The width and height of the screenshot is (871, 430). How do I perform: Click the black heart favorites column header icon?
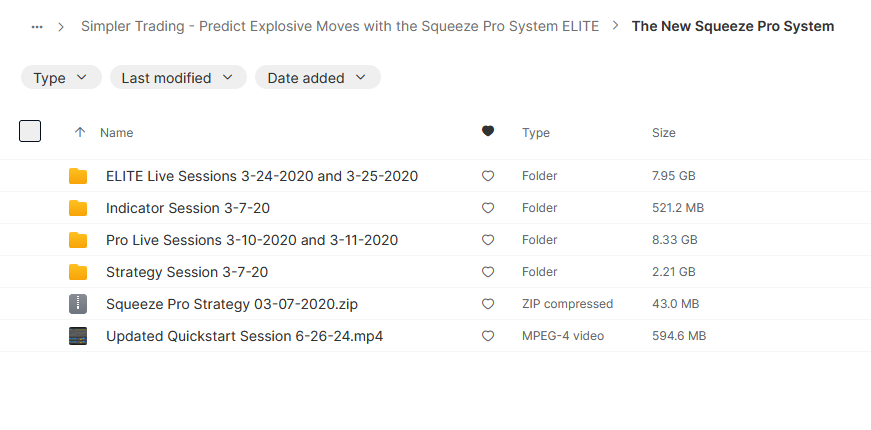(488, 131)
